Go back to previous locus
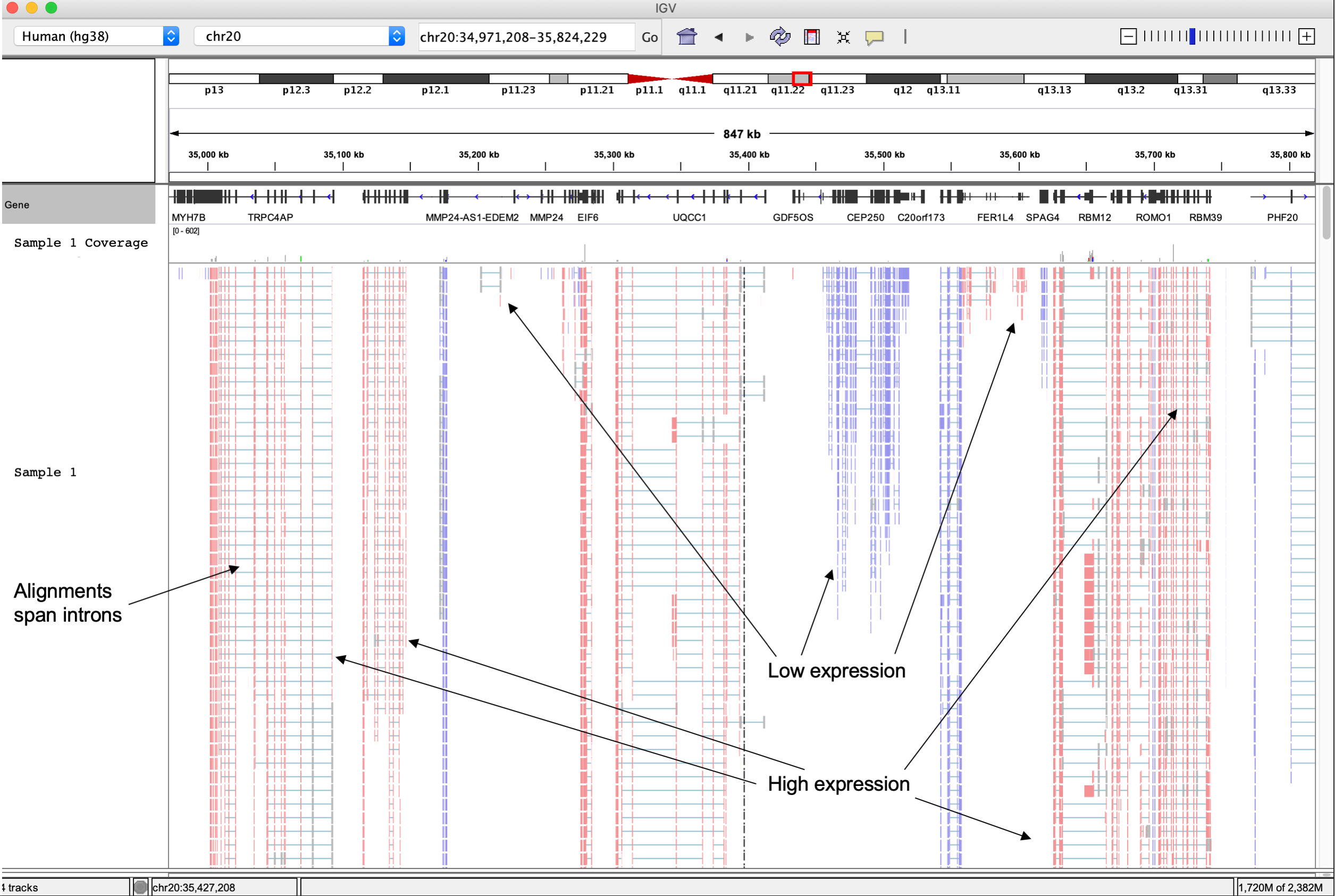The height and width of the screenshot is (896, 1335). tap(719, 37)
